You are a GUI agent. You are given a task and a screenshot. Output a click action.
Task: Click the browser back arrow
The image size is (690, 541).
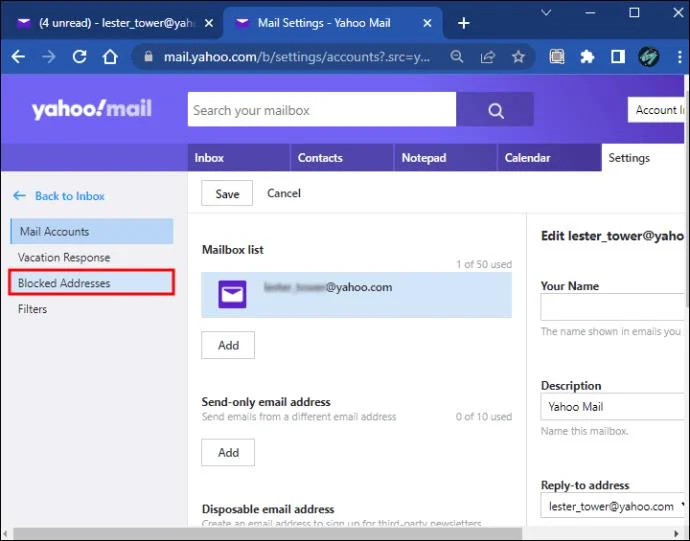click(x=18, y=56)
